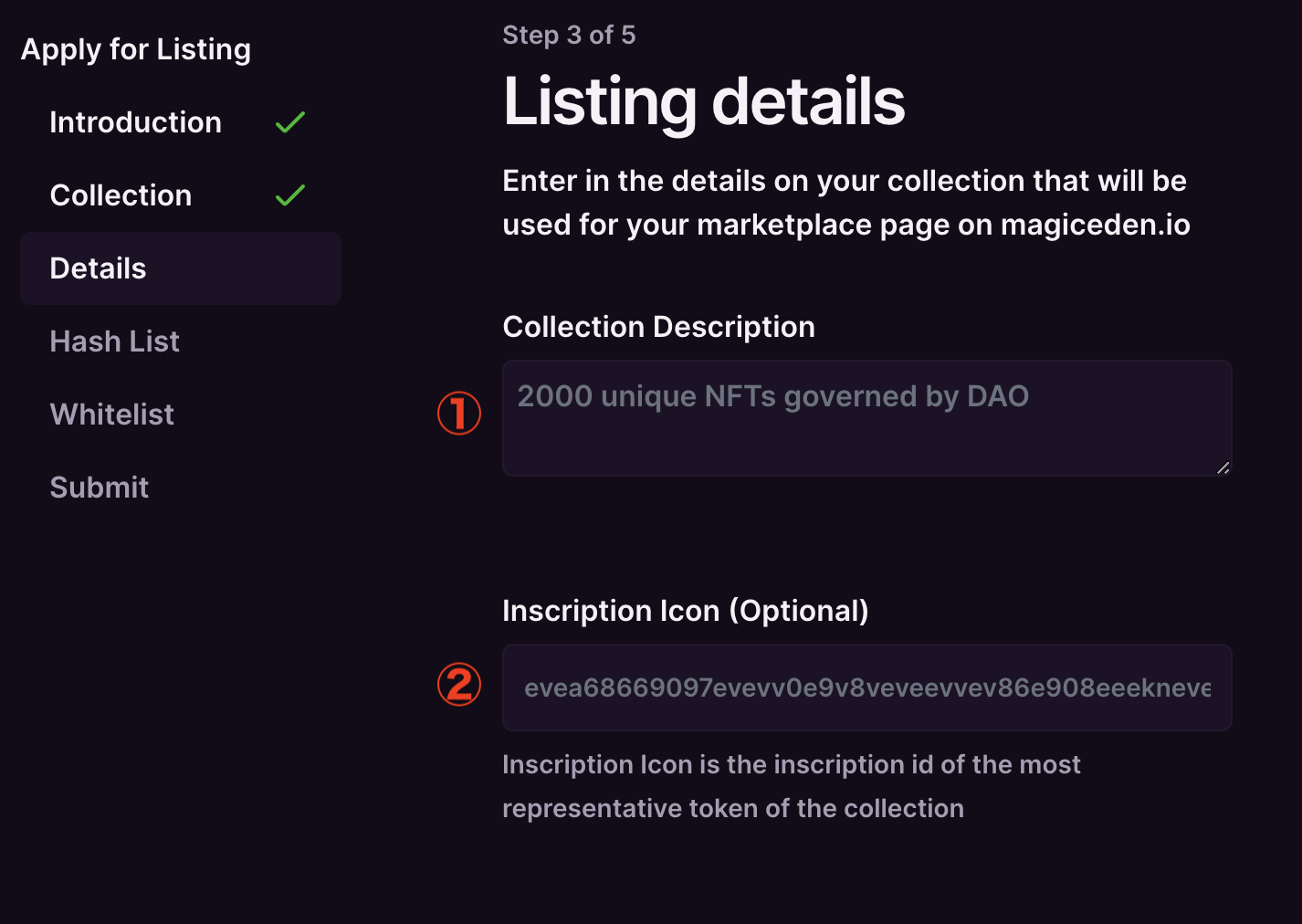1302x924 pixels.
Task: Click the Step 3 of 5 indicator
Action: (569, 35)
